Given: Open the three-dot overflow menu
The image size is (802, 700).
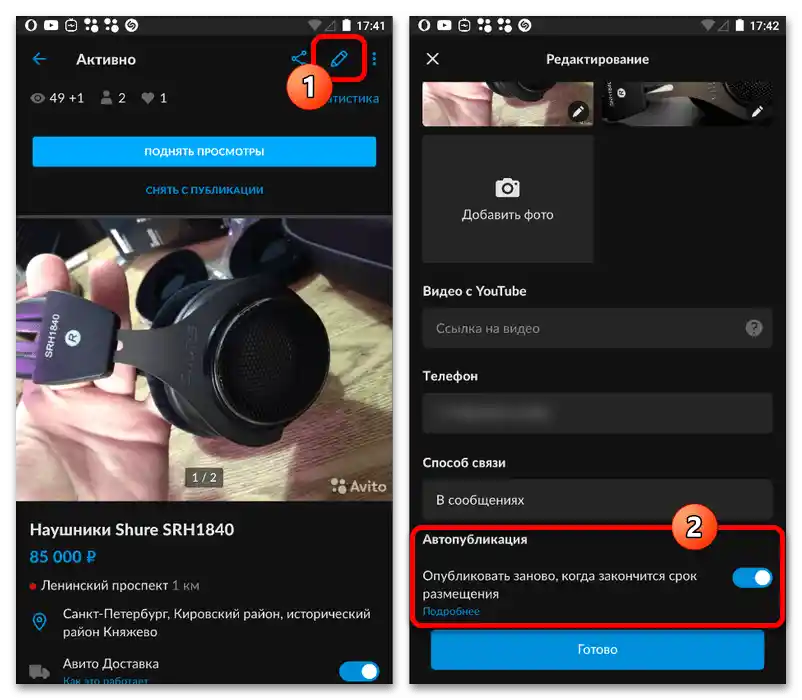Looking at the screenshot, I should [374, 59].
